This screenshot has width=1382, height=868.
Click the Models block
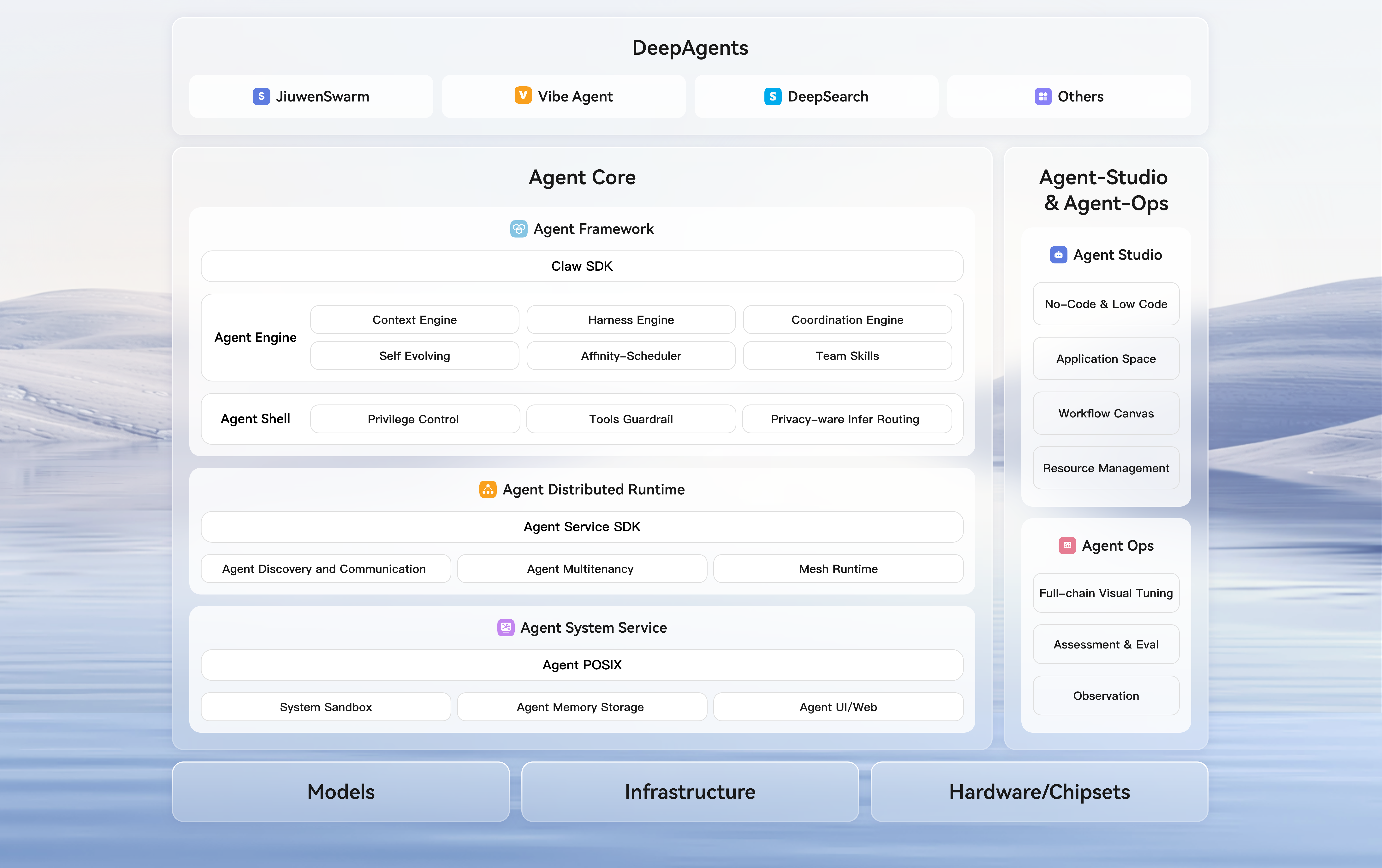click(x=341, y=792)
